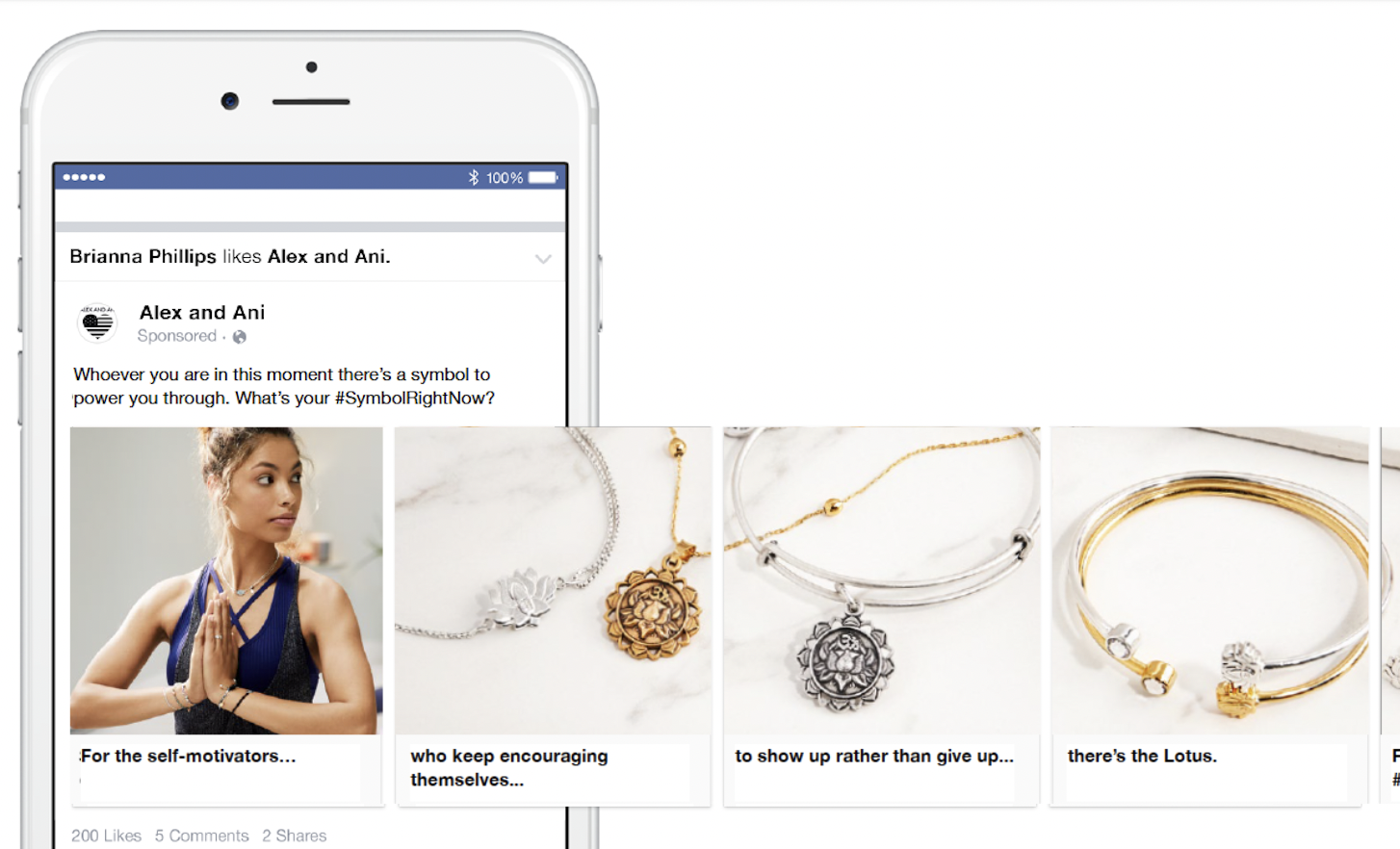Open the gold and silver cuff image
This screenshot has width=1400, height=849.
click(x=1209, y=580)
